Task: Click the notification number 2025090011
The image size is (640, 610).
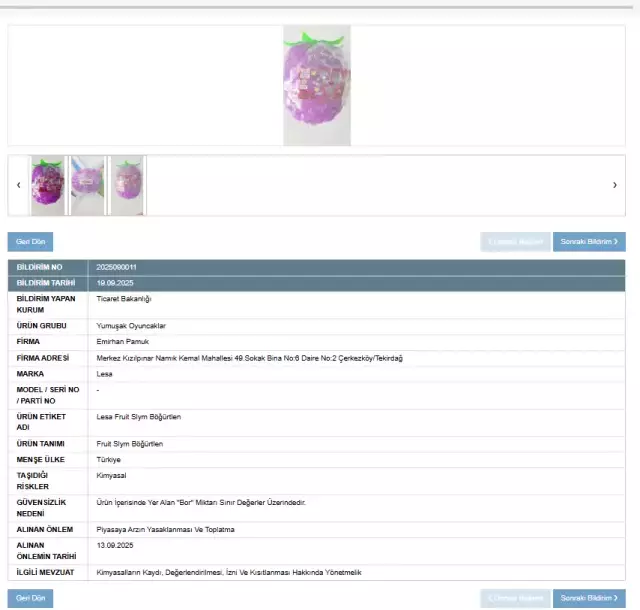Action: coord(117,268)
